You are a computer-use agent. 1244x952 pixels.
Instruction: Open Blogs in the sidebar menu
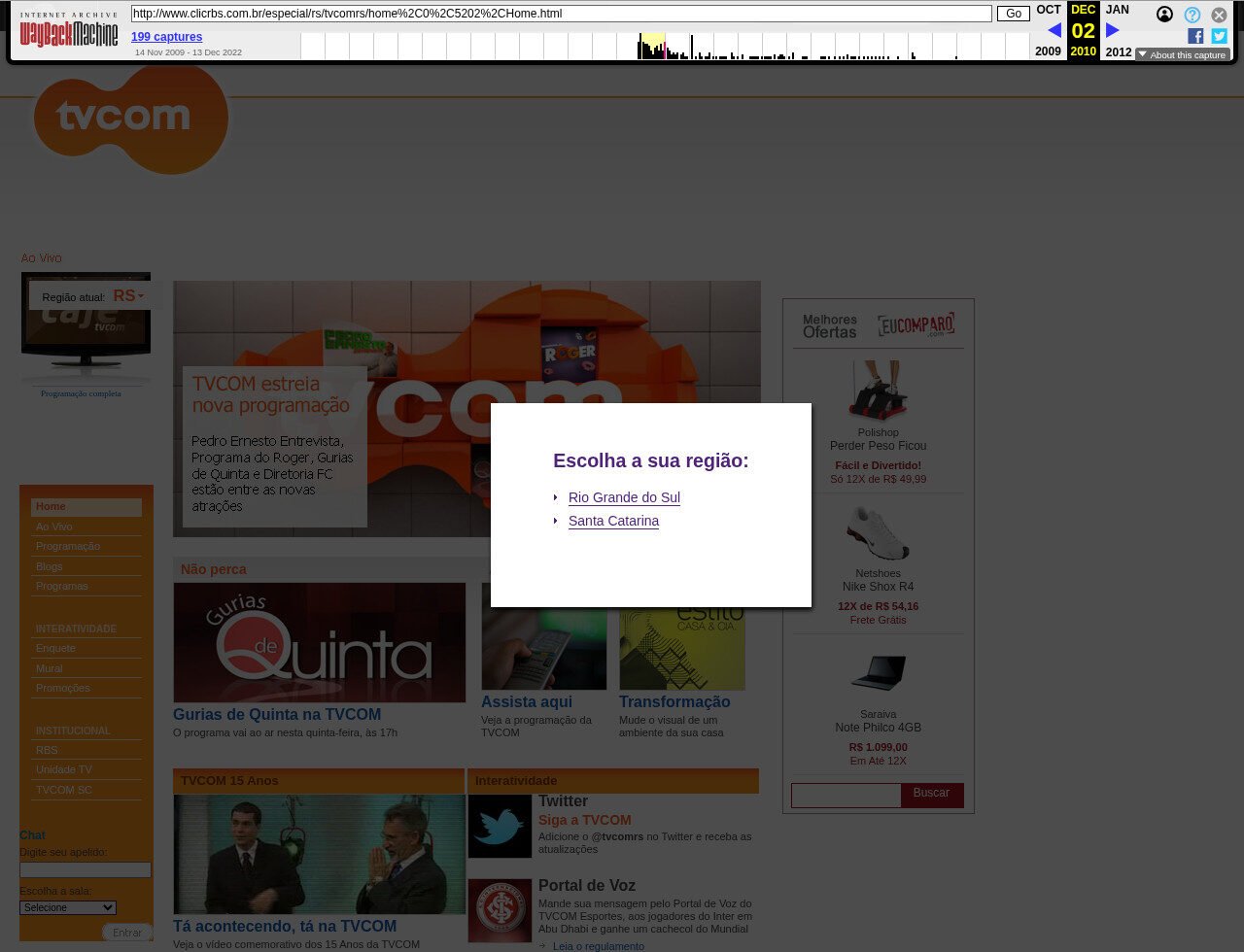(x=50, y=566)
